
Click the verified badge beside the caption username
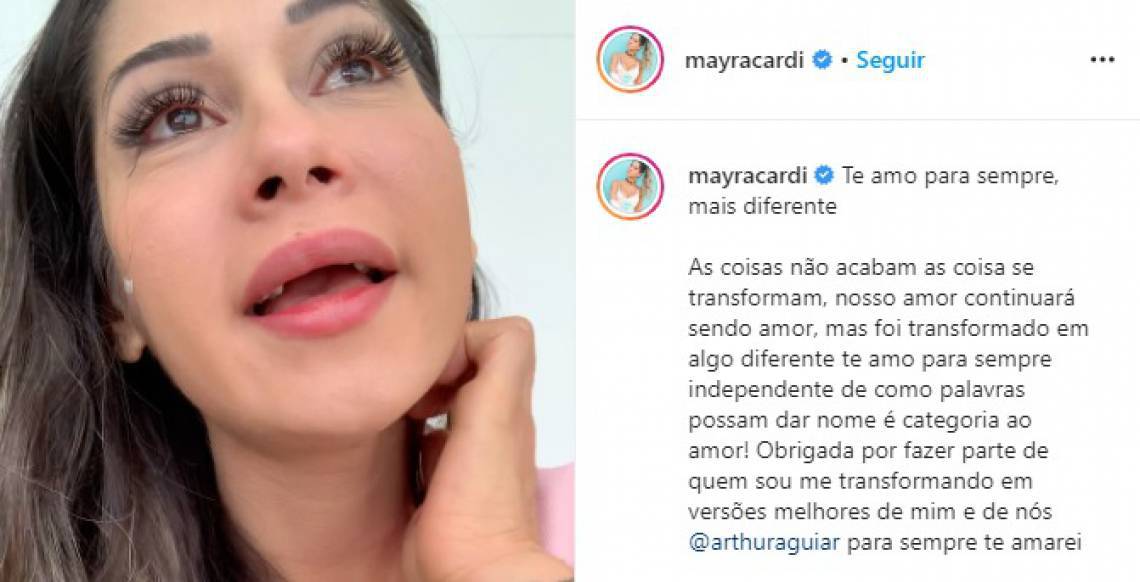(824, 175)
